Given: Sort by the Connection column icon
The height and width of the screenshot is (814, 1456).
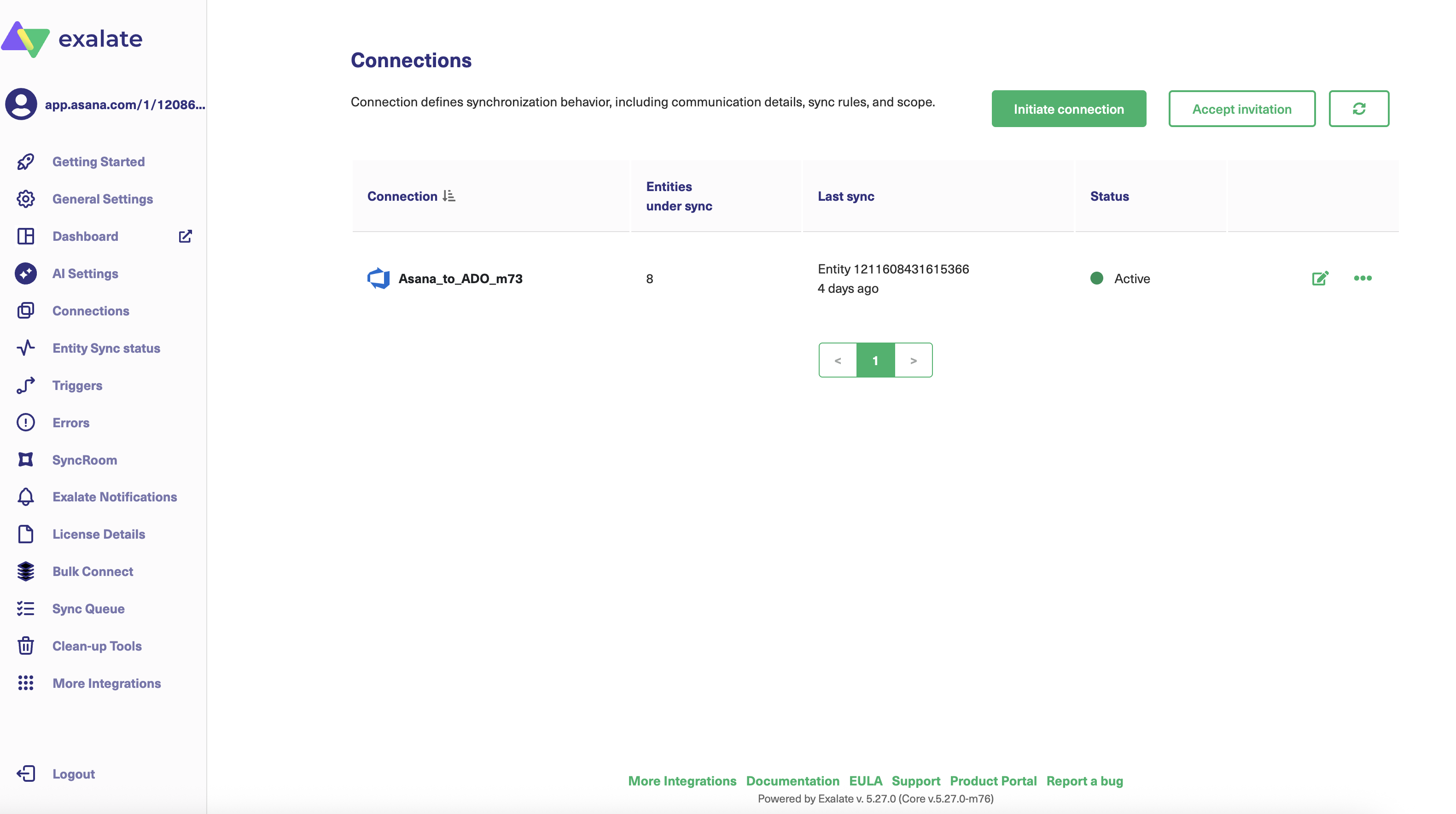Looking at the screenshot, I should 449,196.
